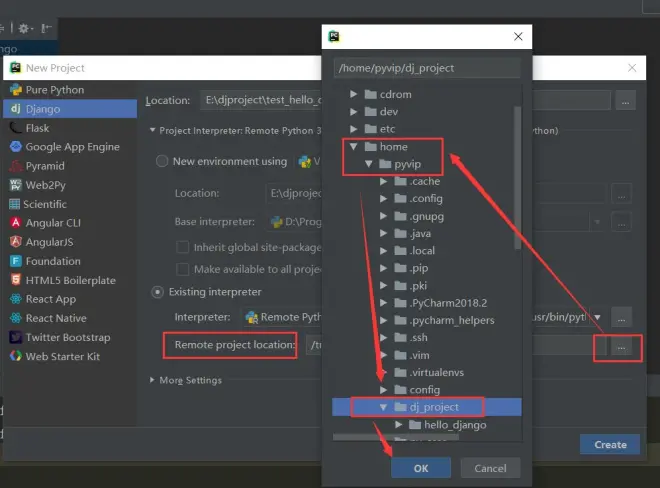Select the .virtualenvs folder
The width and height of the screenshot is (660, 488).
pyautogui.click(x=429, y=372)
